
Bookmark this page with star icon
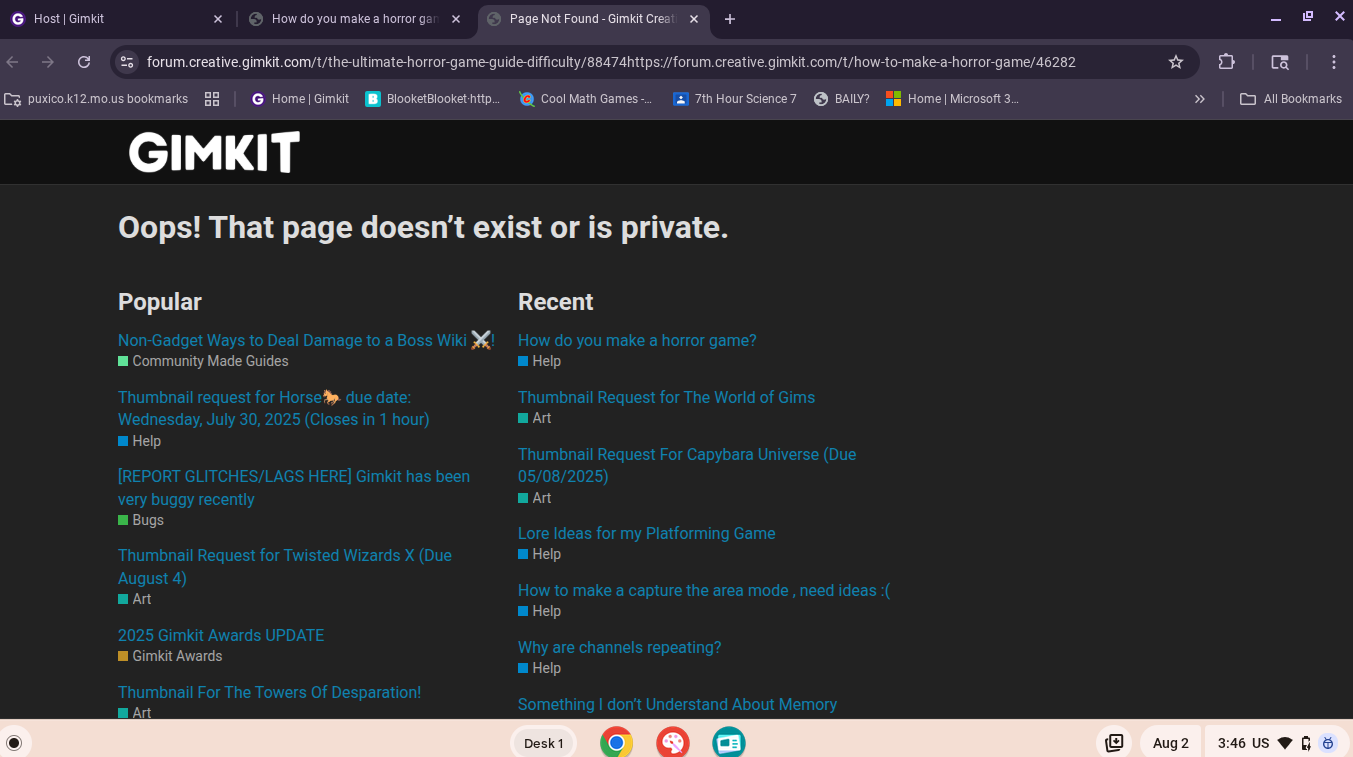click(x=1176, y=62)
